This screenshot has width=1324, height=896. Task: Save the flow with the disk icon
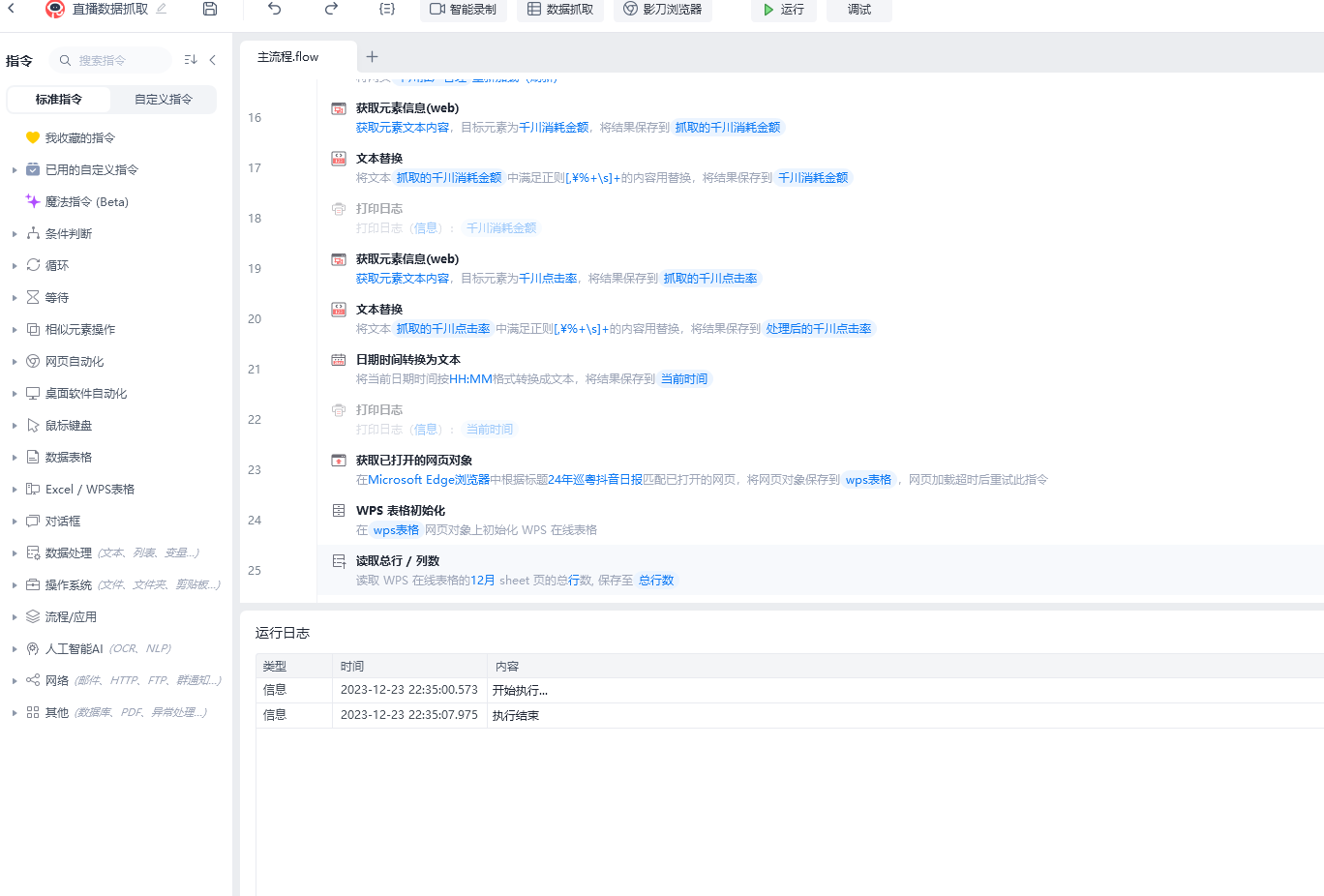click(210, 9)
